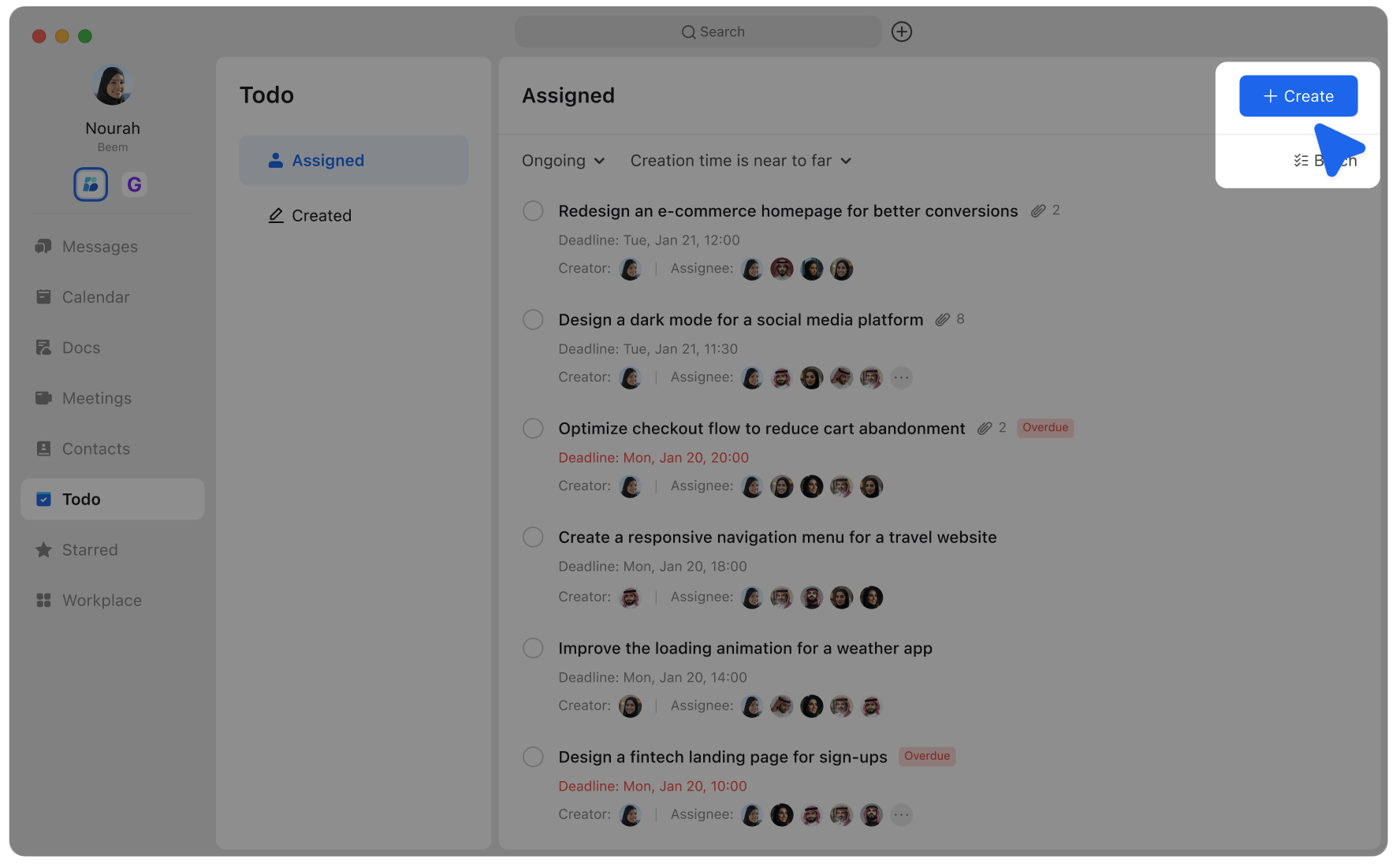Expand the Ongoing status filter dropdown

pos(563,161)
